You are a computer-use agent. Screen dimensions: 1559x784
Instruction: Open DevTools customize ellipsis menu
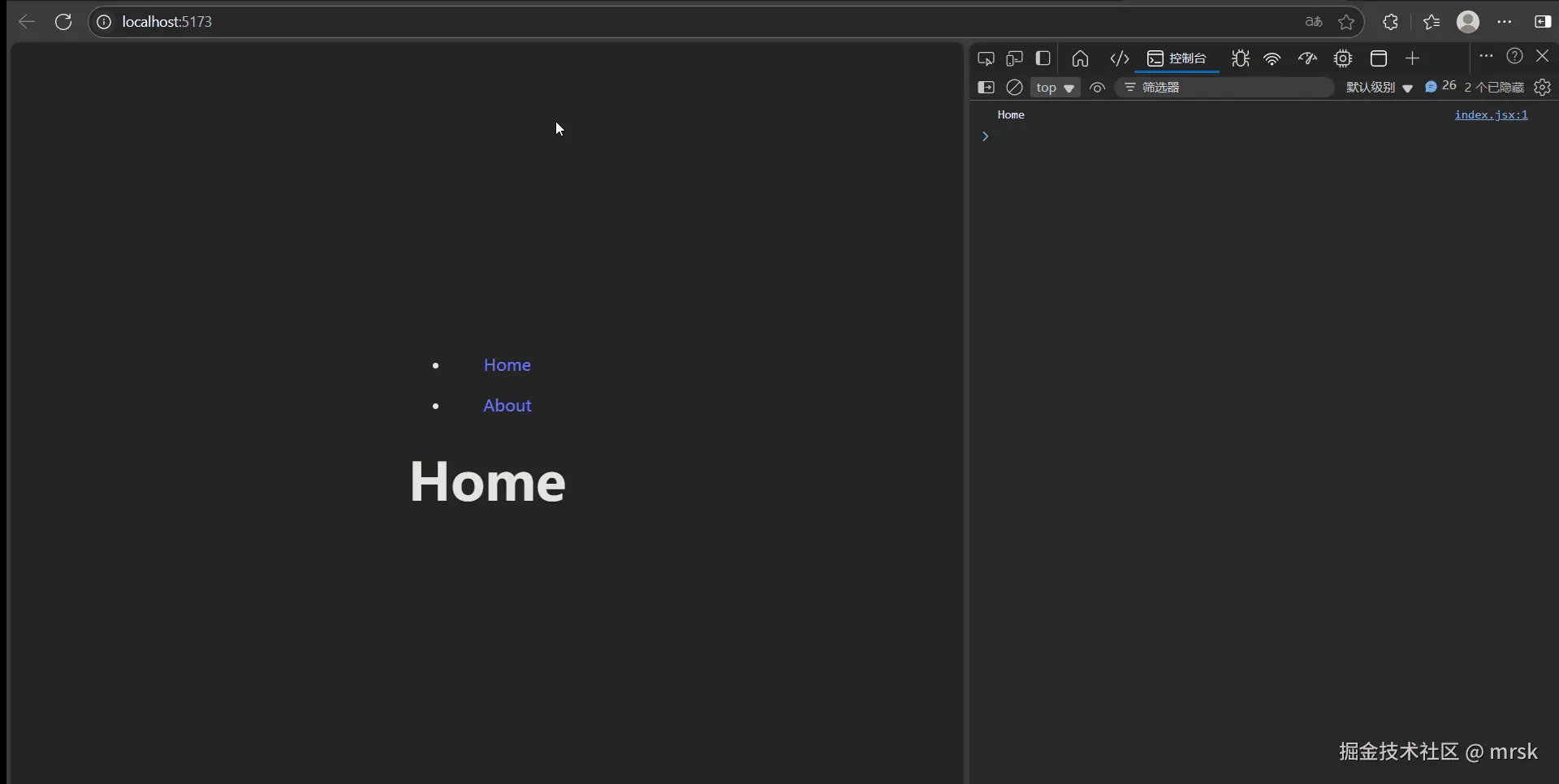pyautogui.click(x=1486, y=56)
